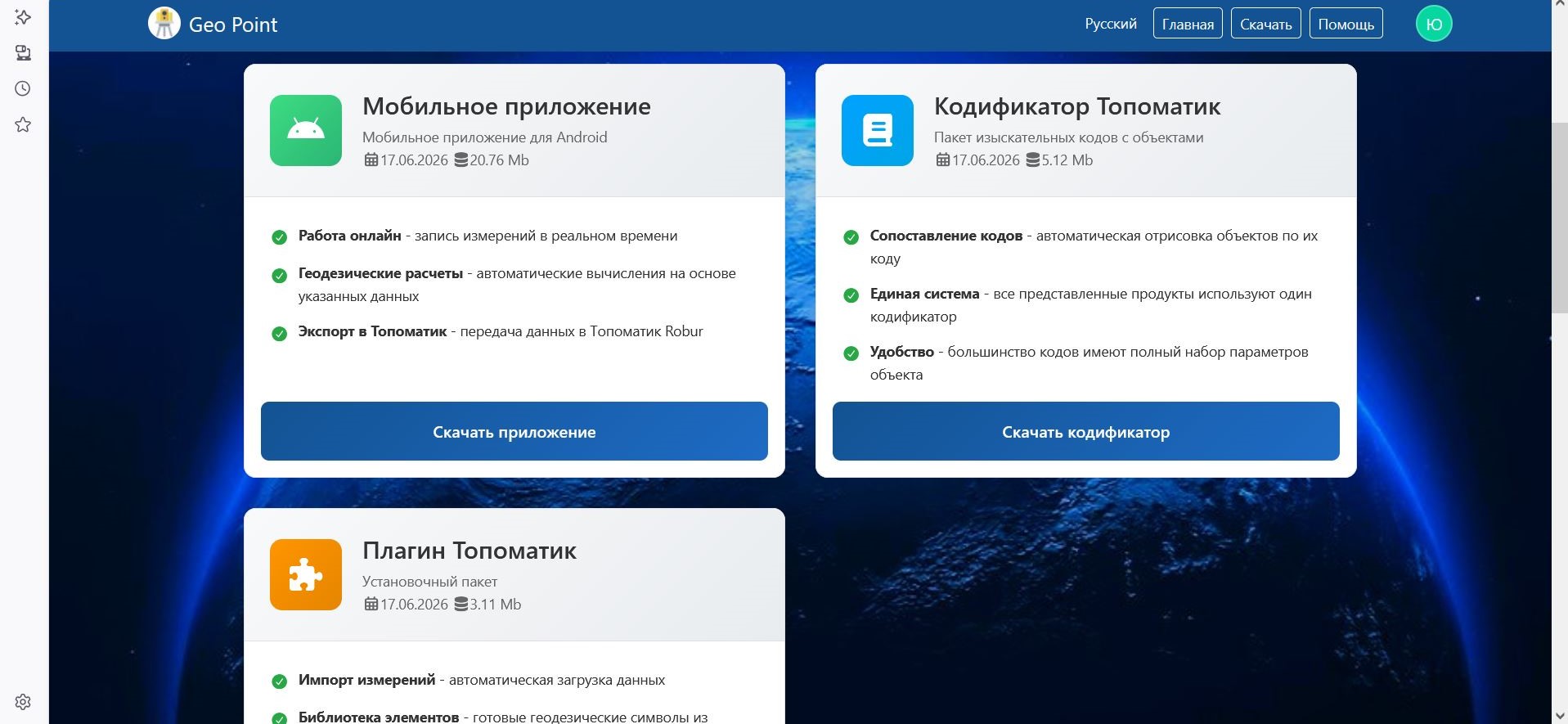Click the checkmark beside Единая система
Viewport: 1568px width, 724px height.
point(851,295)
